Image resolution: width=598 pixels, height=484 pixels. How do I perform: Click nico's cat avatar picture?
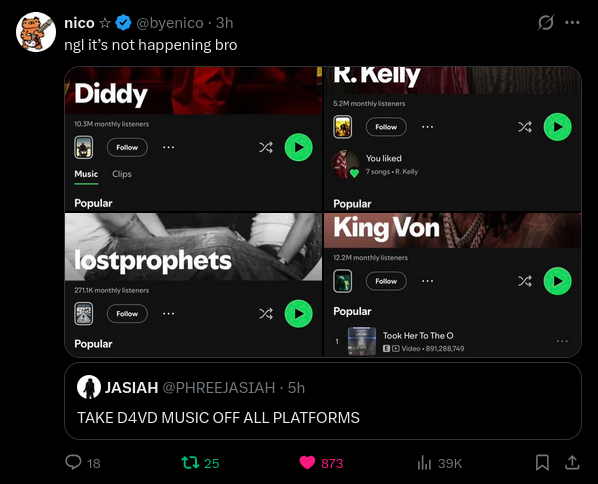(36, 32)
